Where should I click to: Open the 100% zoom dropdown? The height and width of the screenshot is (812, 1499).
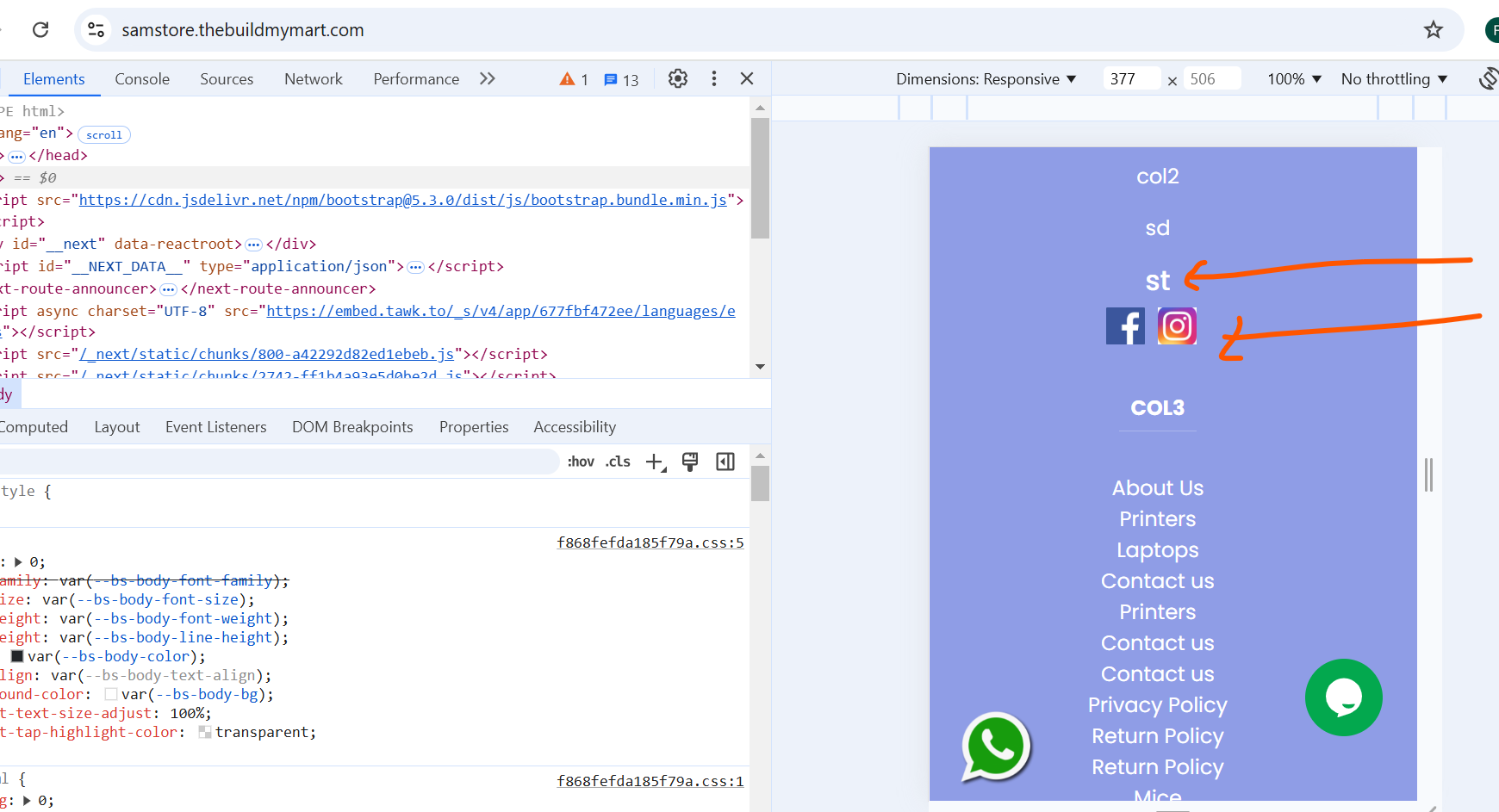[x=1294, y=79]
